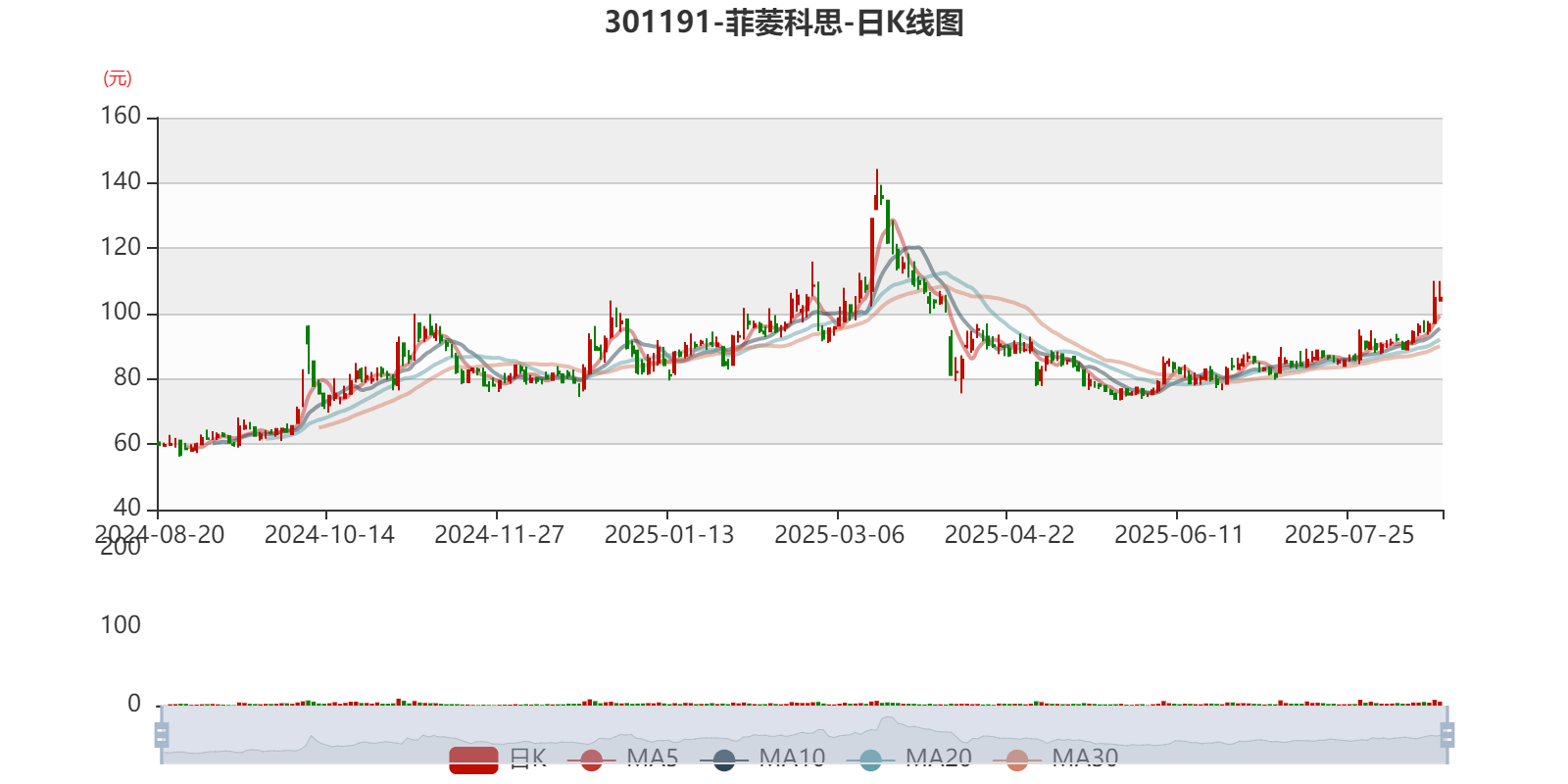Click the 2025-06-11 date axis label
Viewport: 1568px width, 784px height.
pyautogui.click(x=1179, y=535)
